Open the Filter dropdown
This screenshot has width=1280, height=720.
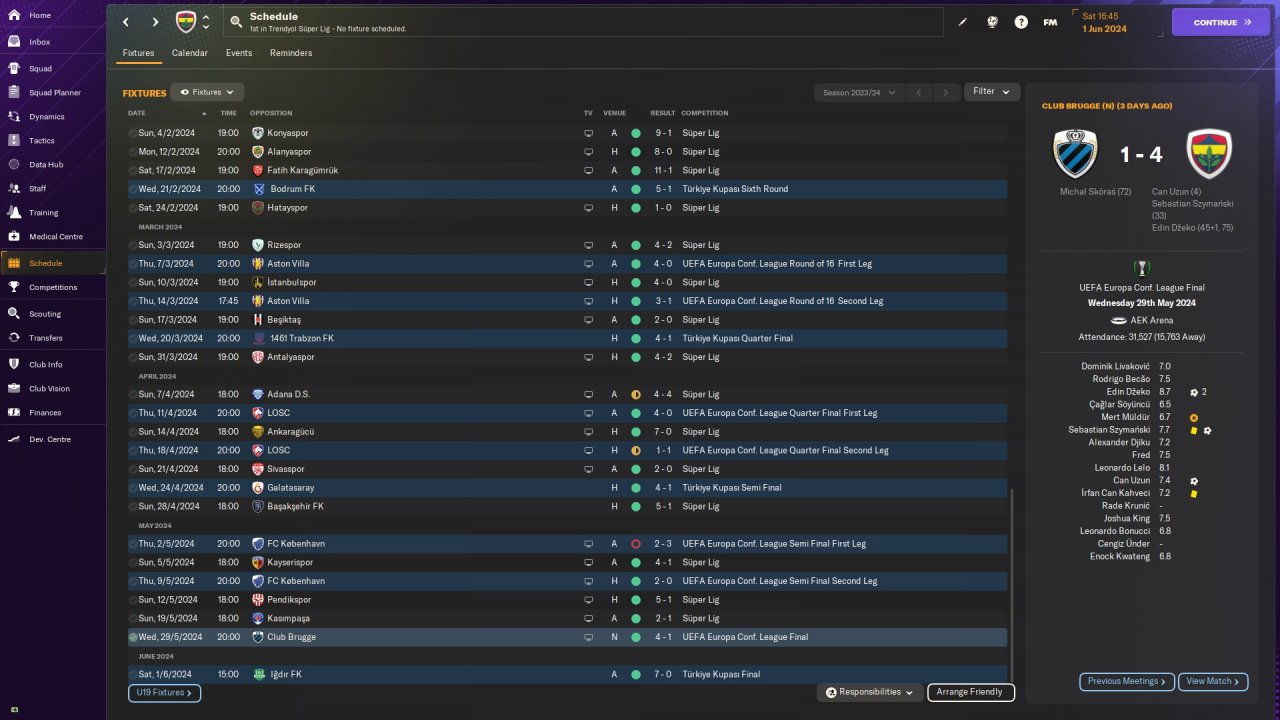[992, 92]
